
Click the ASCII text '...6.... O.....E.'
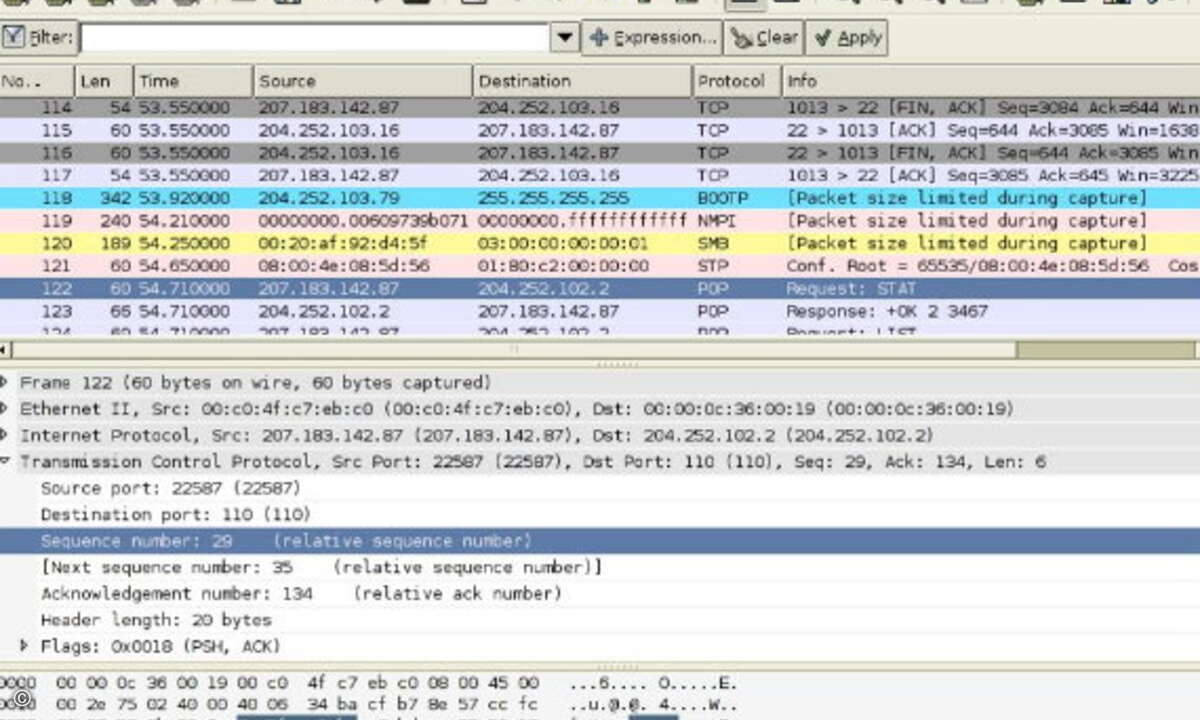tap(652, 682)
